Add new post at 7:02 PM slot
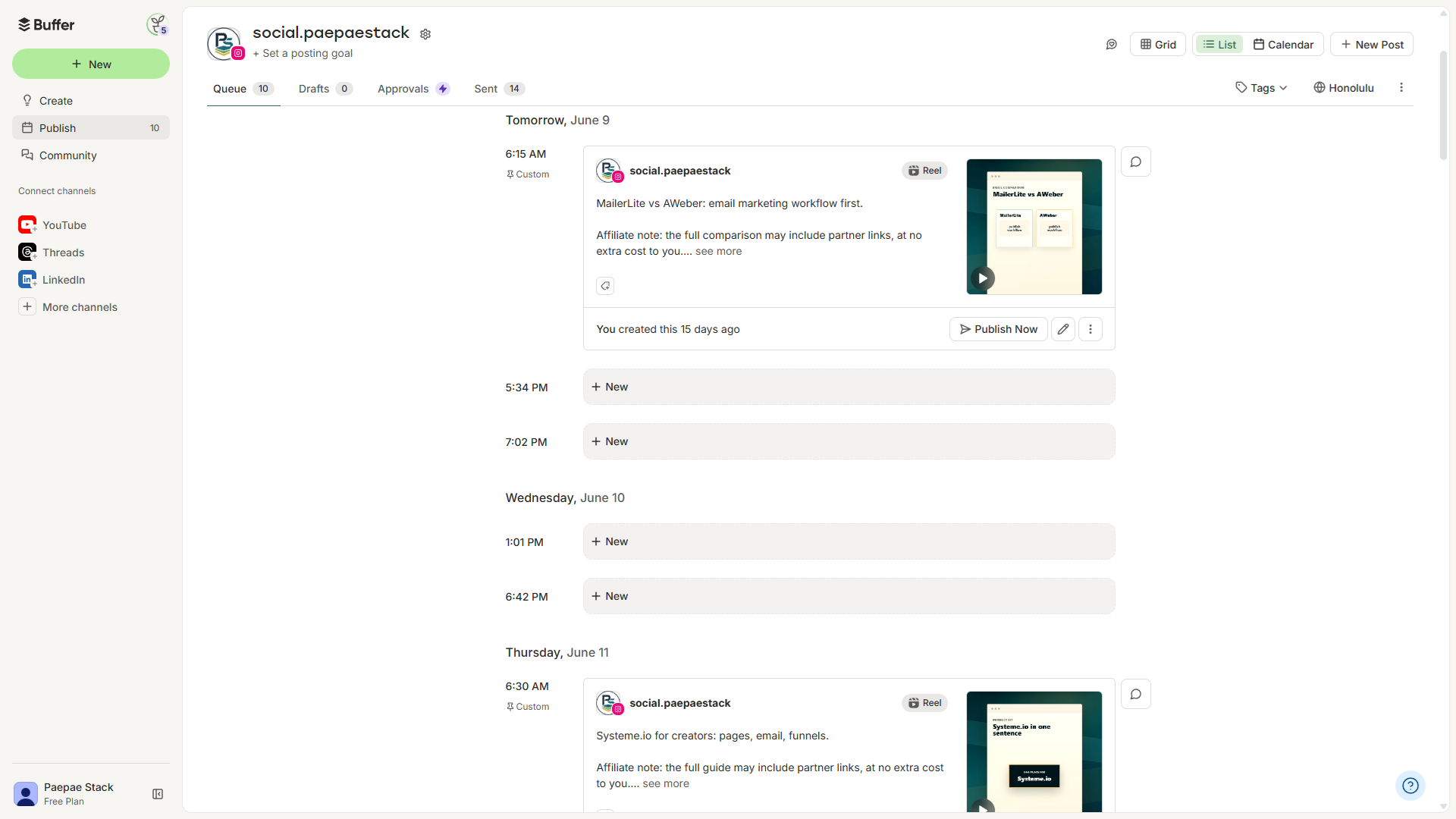 [x=849, y=441]
